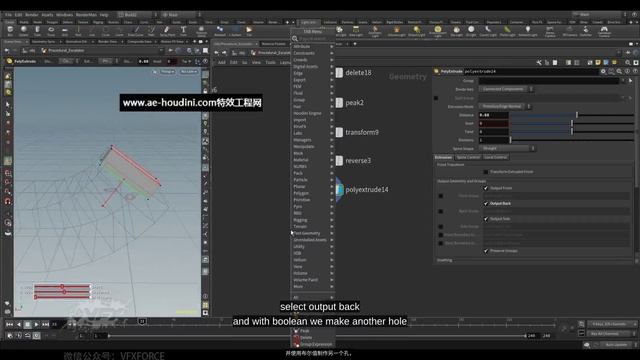Toggle the Preserve Groups checkbox
This screenshot has width=640, height=360.
coord(486,251)
